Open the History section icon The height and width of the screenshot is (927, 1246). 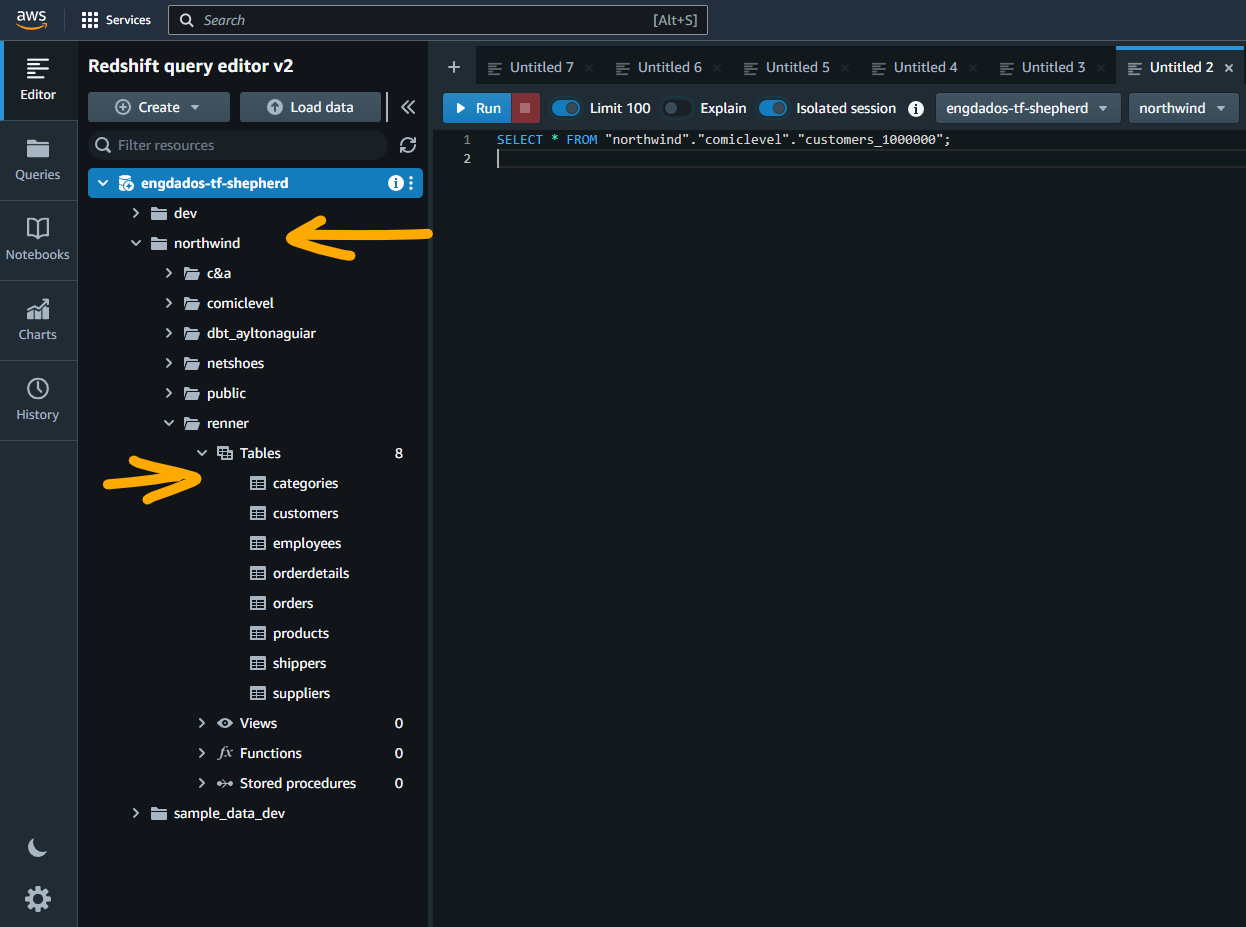pyautogui.click(x=38, y=400)
